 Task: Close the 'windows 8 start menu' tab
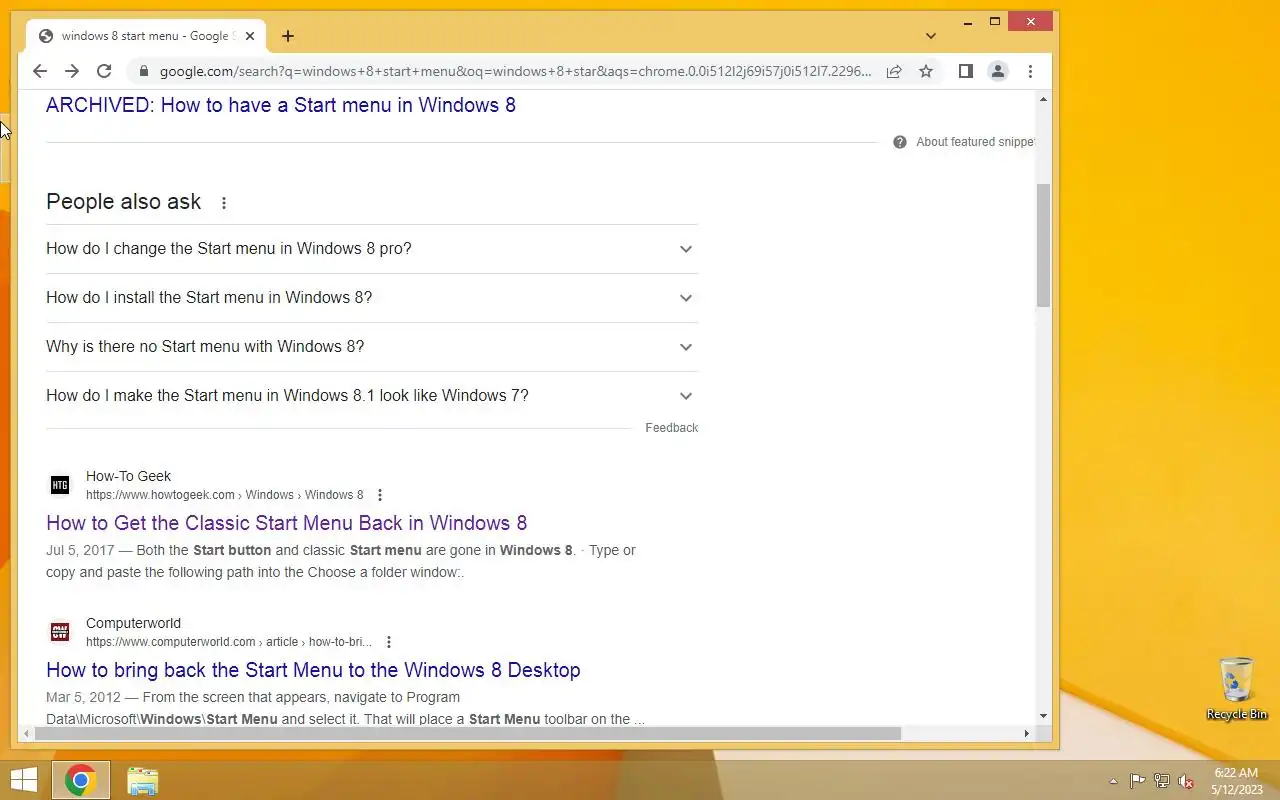coord(250,36)
